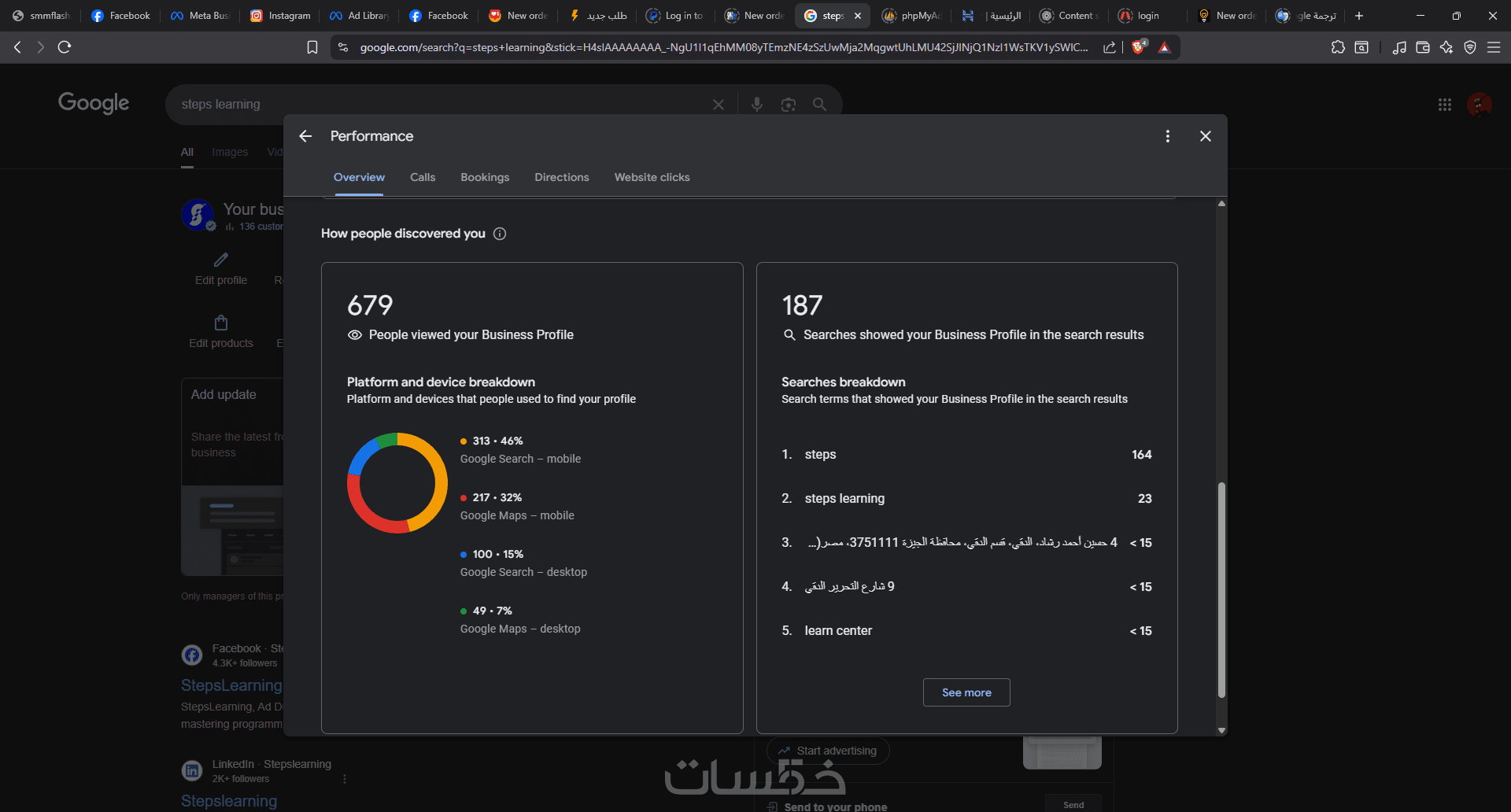1511x812 pixels.
Task: Open the Edit profile shortcut
Action: (x=221, y=269)
